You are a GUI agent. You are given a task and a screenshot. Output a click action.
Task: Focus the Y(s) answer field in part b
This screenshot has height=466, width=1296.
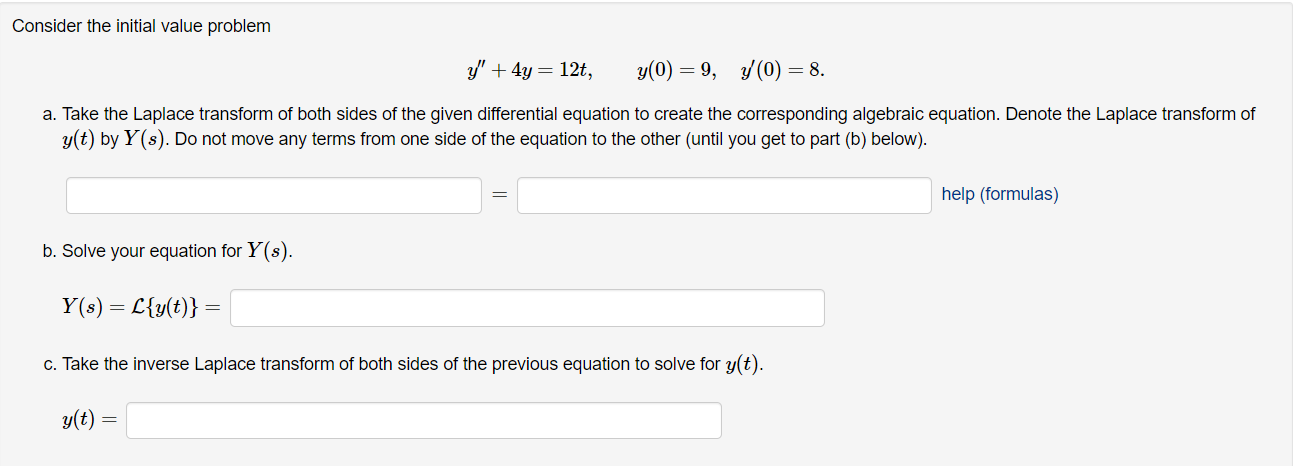[x=528, y=308]
